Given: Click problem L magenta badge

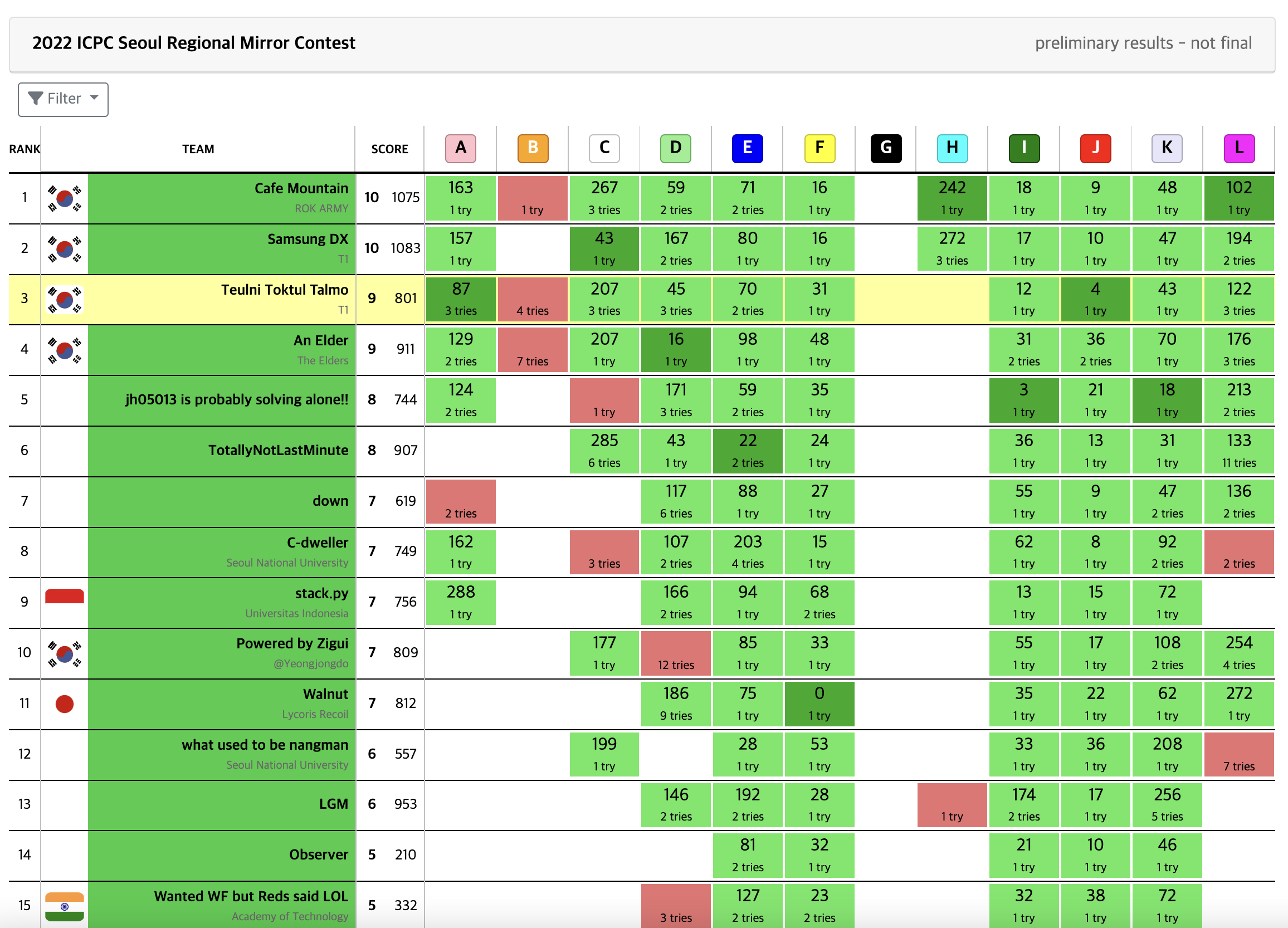Looking at the screenshot, I should pyautogui.click(x=1238, y=148).
